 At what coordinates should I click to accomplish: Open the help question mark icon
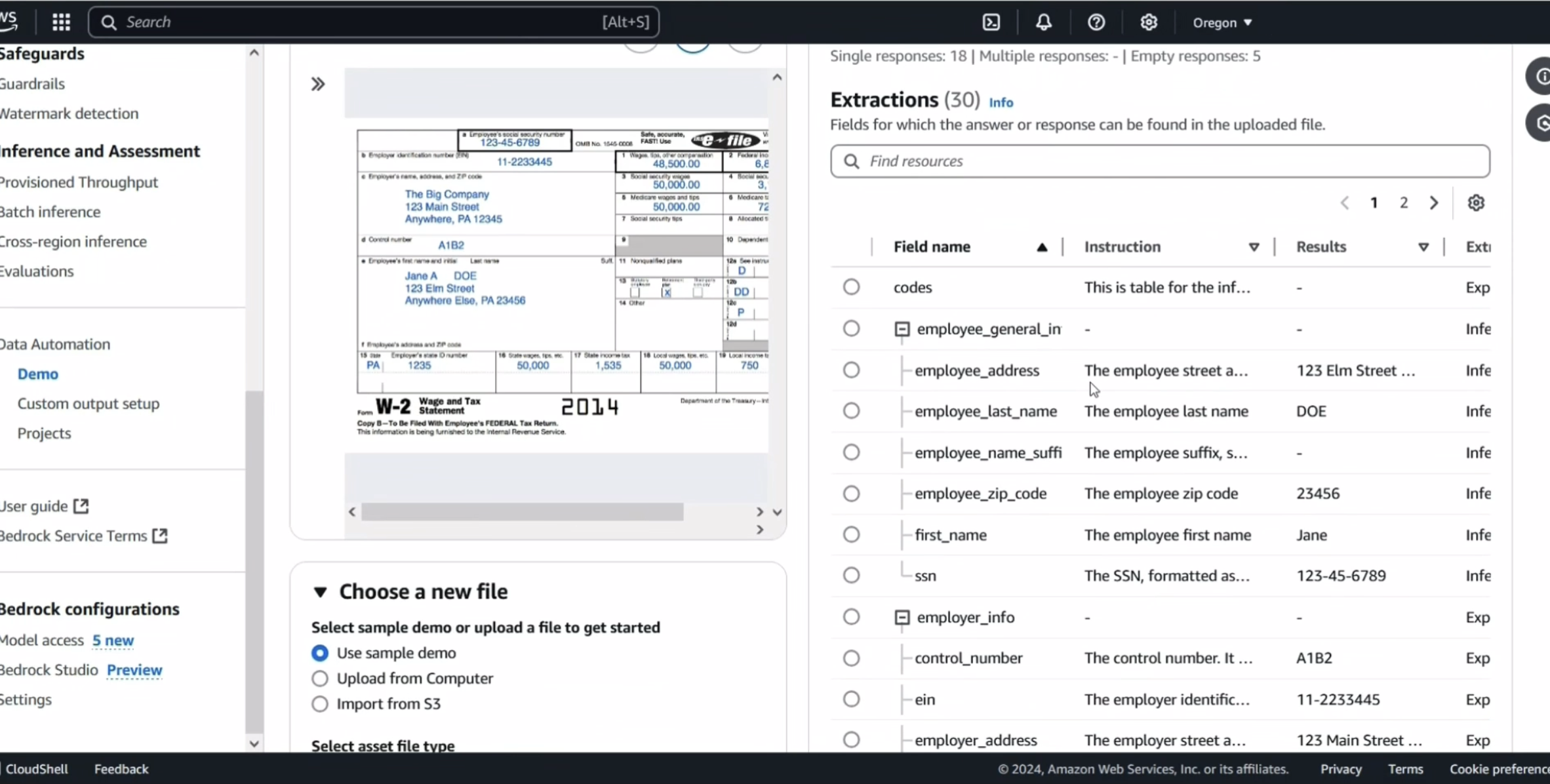point(1096,22)
